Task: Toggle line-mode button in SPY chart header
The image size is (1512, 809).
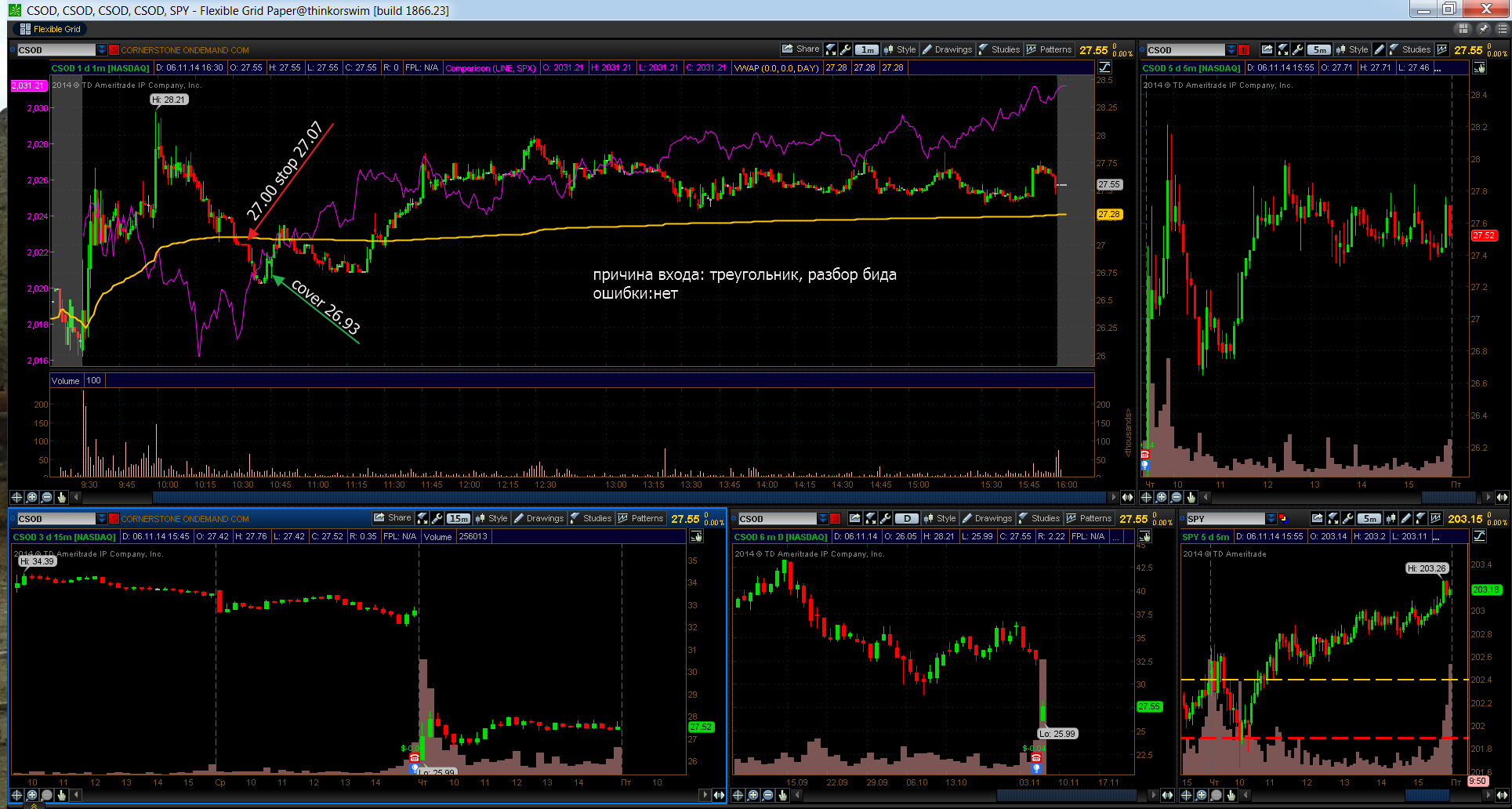Action: pos(1479,536)
